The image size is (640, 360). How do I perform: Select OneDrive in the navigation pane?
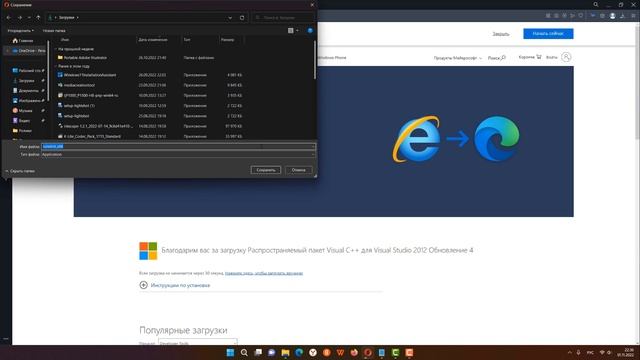pos(28,51)
